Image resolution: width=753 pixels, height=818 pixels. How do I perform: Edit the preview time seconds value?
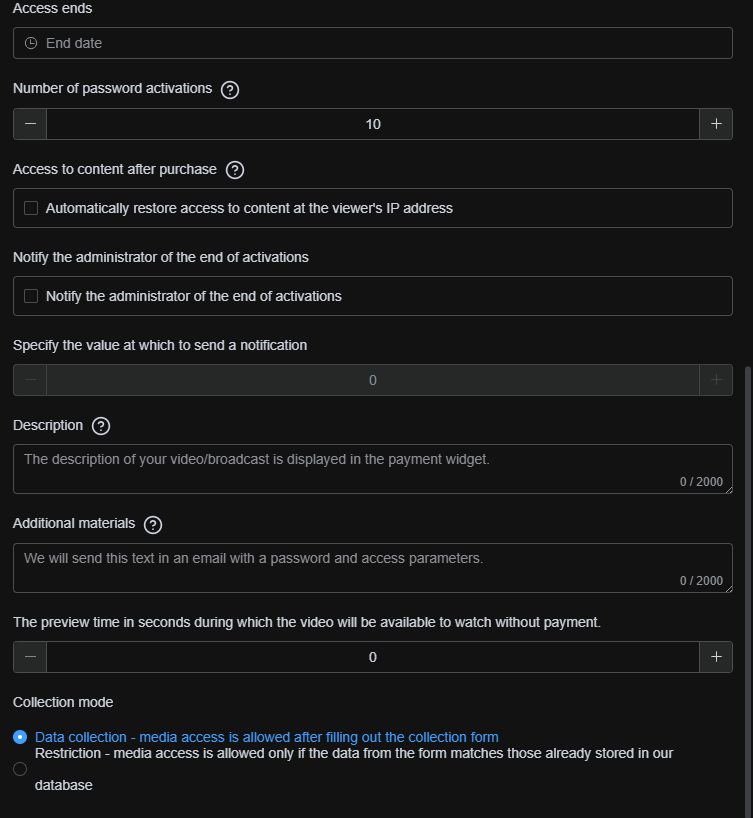373,657
